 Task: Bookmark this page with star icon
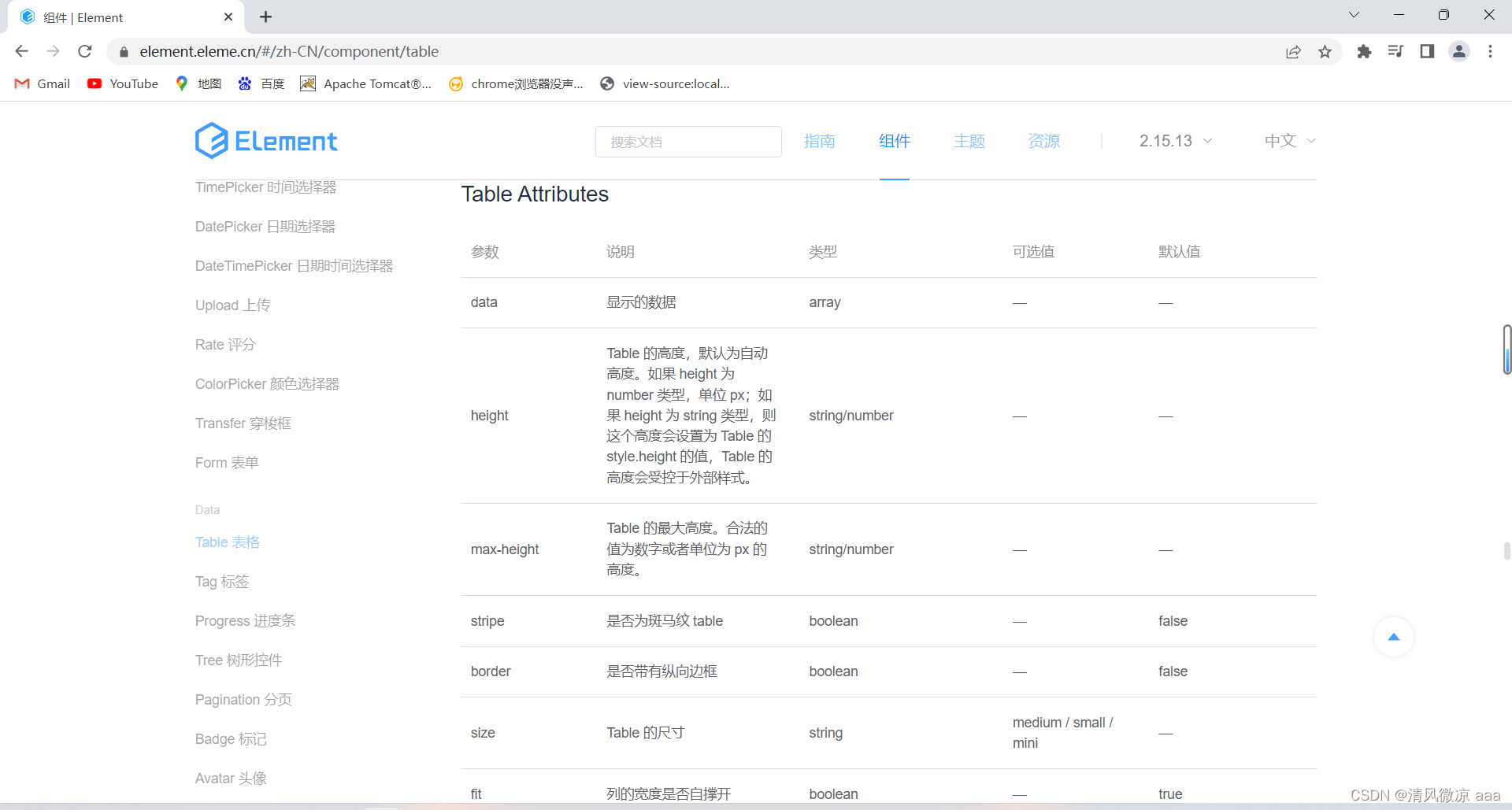coord(1325,52)
